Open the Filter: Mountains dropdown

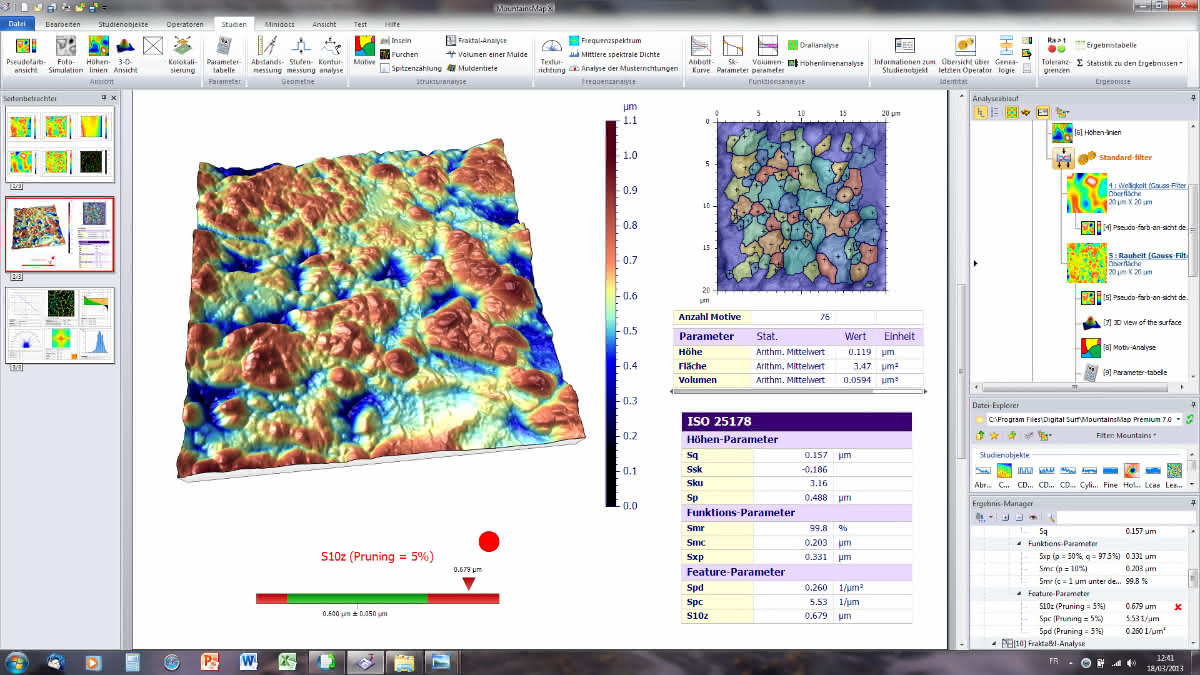pos(1127,435)
